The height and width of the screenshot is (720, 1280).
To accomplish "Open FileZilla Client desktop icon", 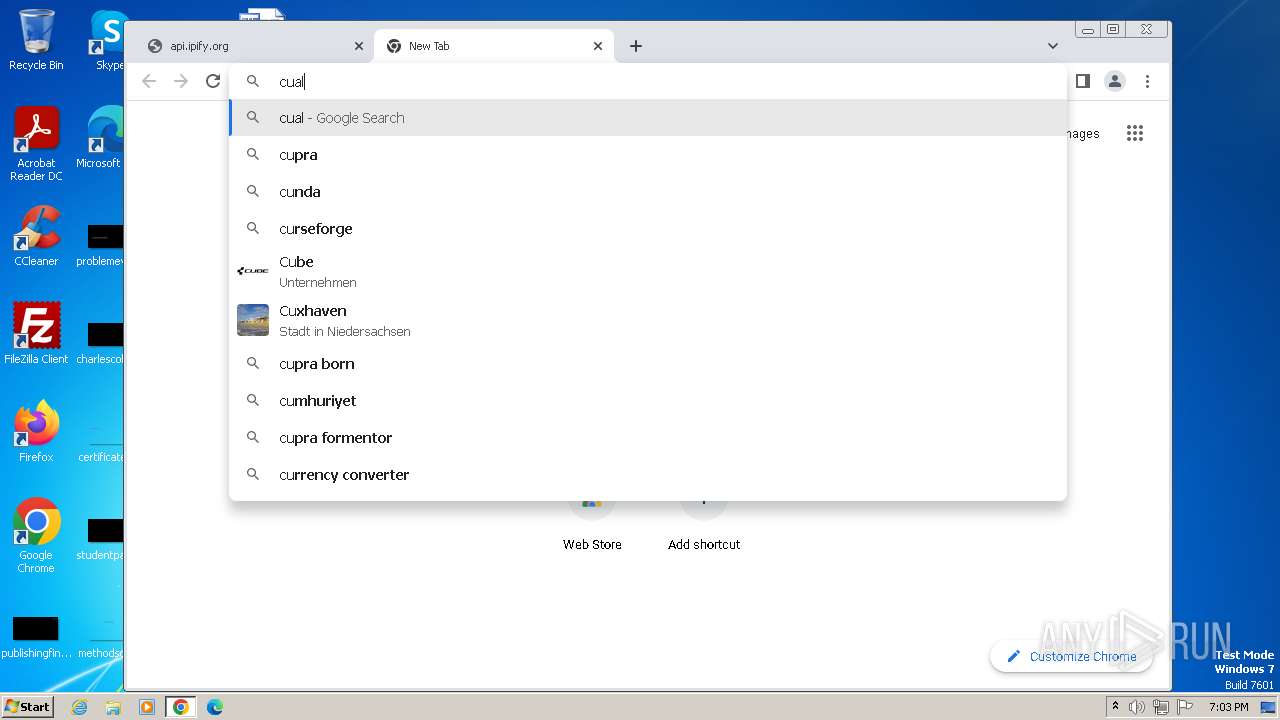I will 36,334.
